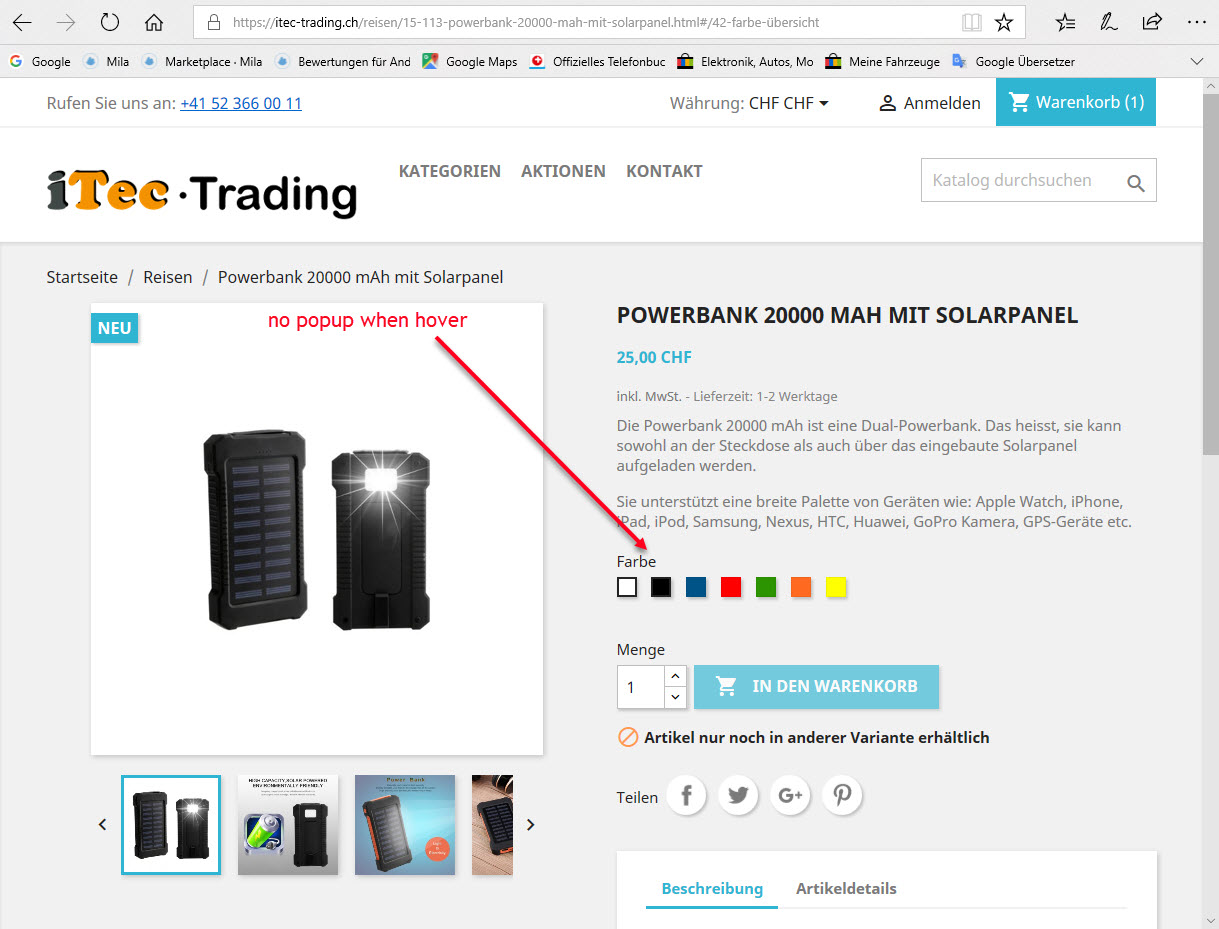This screenshot has width=1219, height=929.
Task: Share product via Twitter icon
Action: (738, 796)
